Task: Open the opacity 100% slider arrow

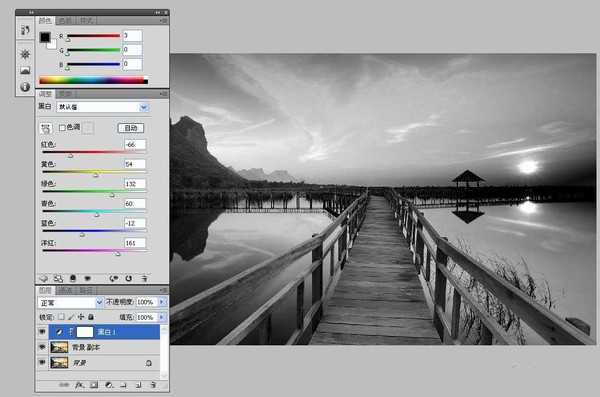Action: [162, 302]
